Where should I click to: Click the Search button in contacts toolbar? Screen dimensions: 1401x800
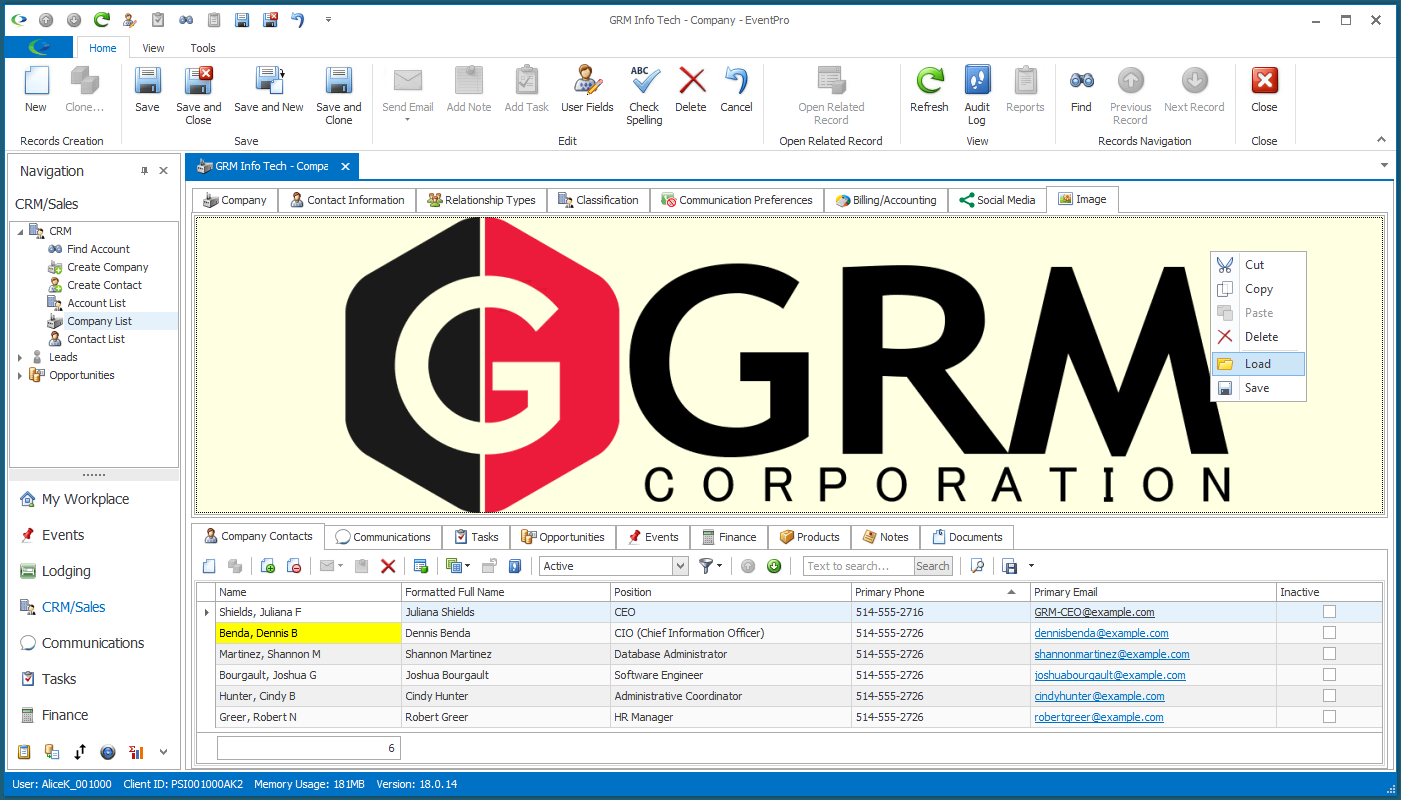tap(933, 566)
